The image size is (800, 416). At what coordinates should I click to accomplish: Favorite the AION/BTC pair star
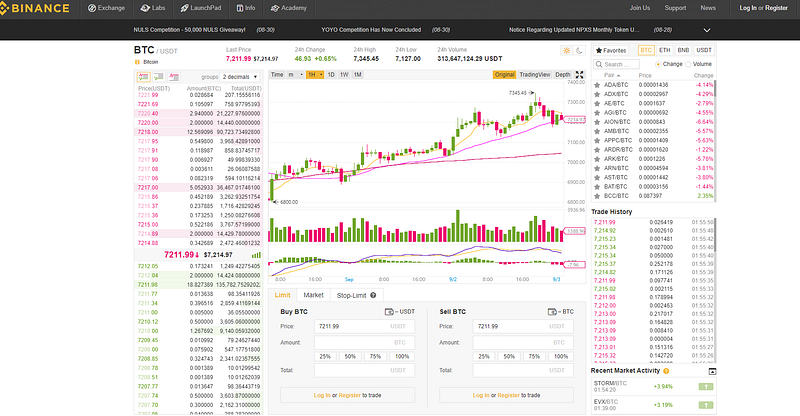597,122
